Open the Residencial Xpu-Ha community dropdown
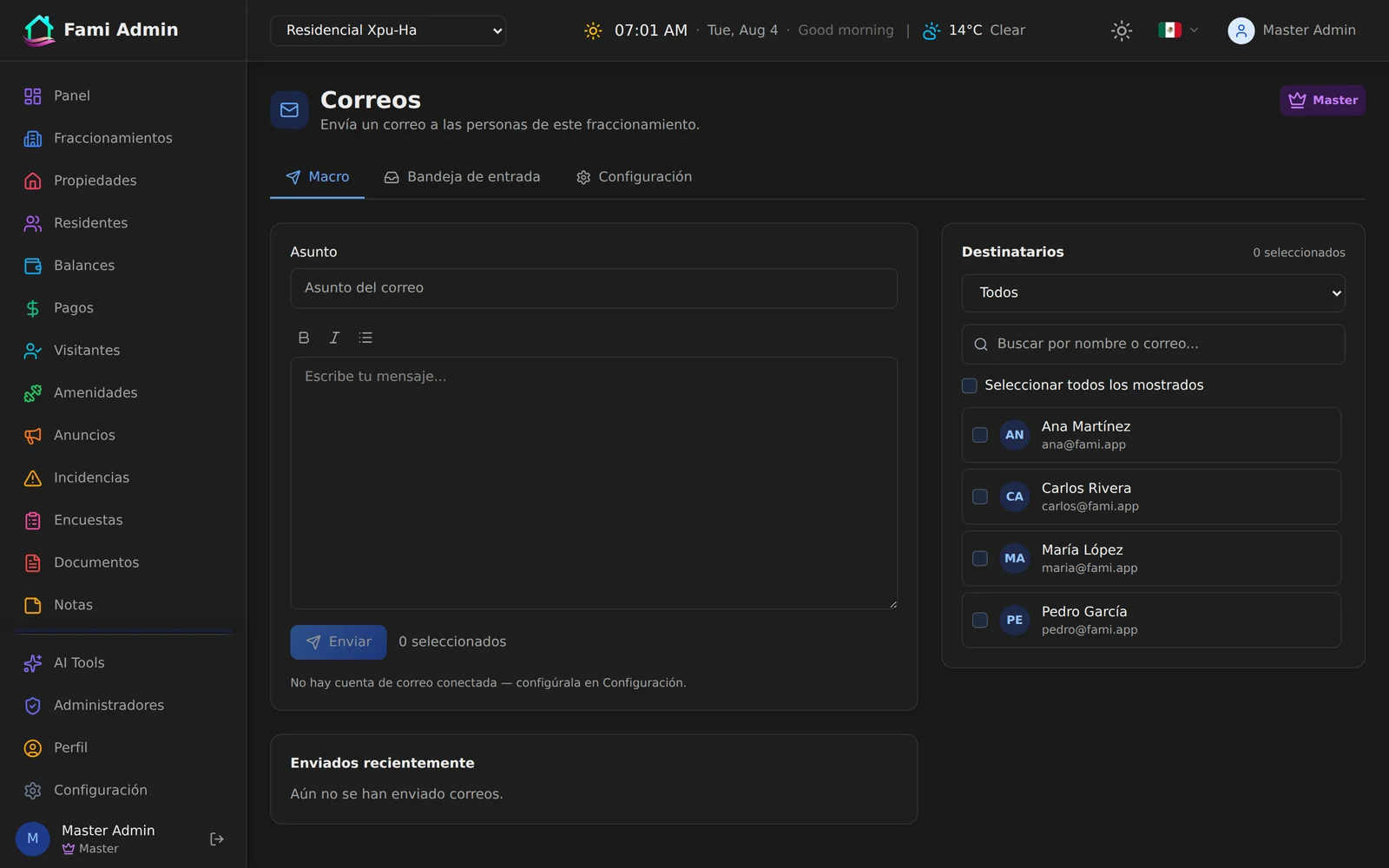Image resolution: width=1389 pixels, height=868 pixels. 388,30
